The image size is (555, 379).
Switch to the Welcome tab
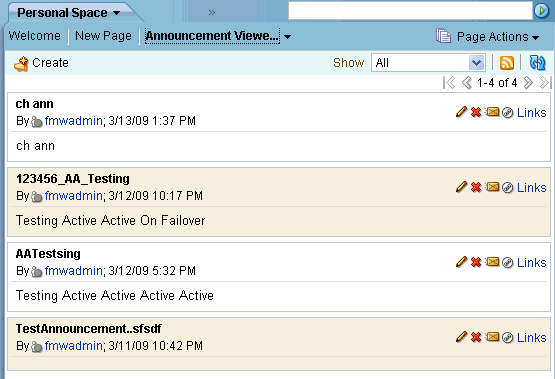(35, 36)
